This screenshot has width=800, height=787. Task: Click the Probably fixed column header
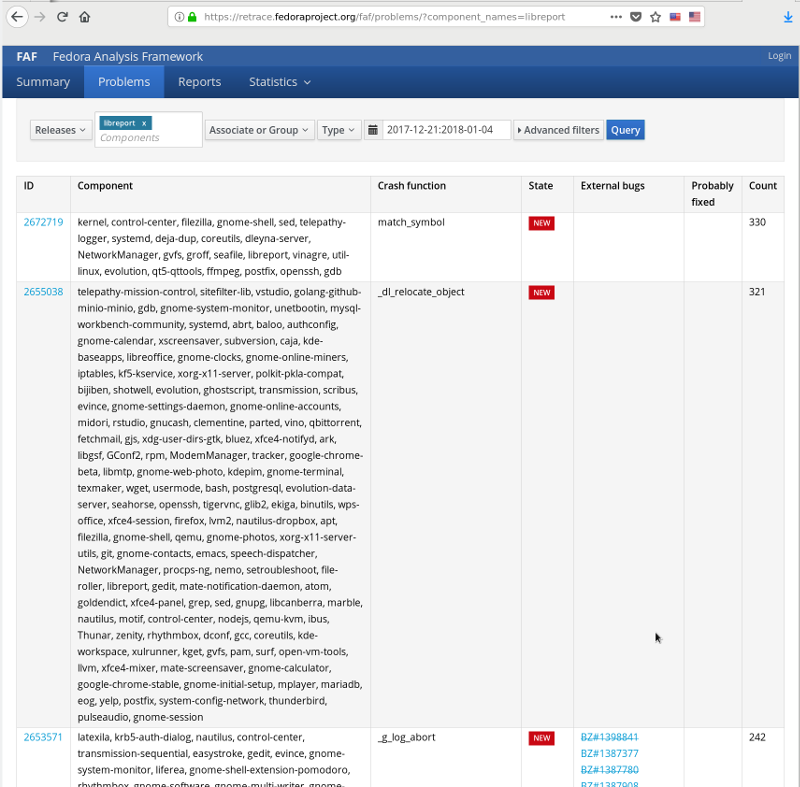coord(712,194)
